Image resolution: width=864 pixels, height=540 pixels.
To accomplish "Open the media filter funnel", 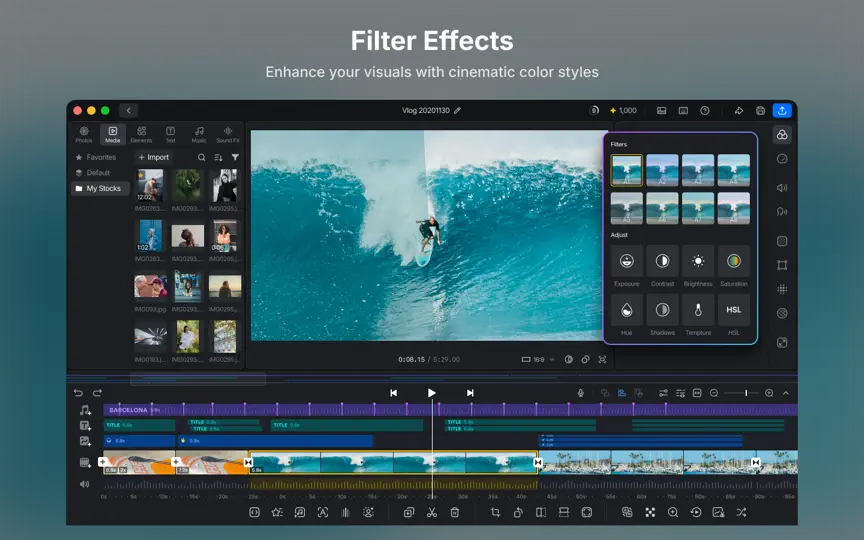I will [x=235, y=157].
